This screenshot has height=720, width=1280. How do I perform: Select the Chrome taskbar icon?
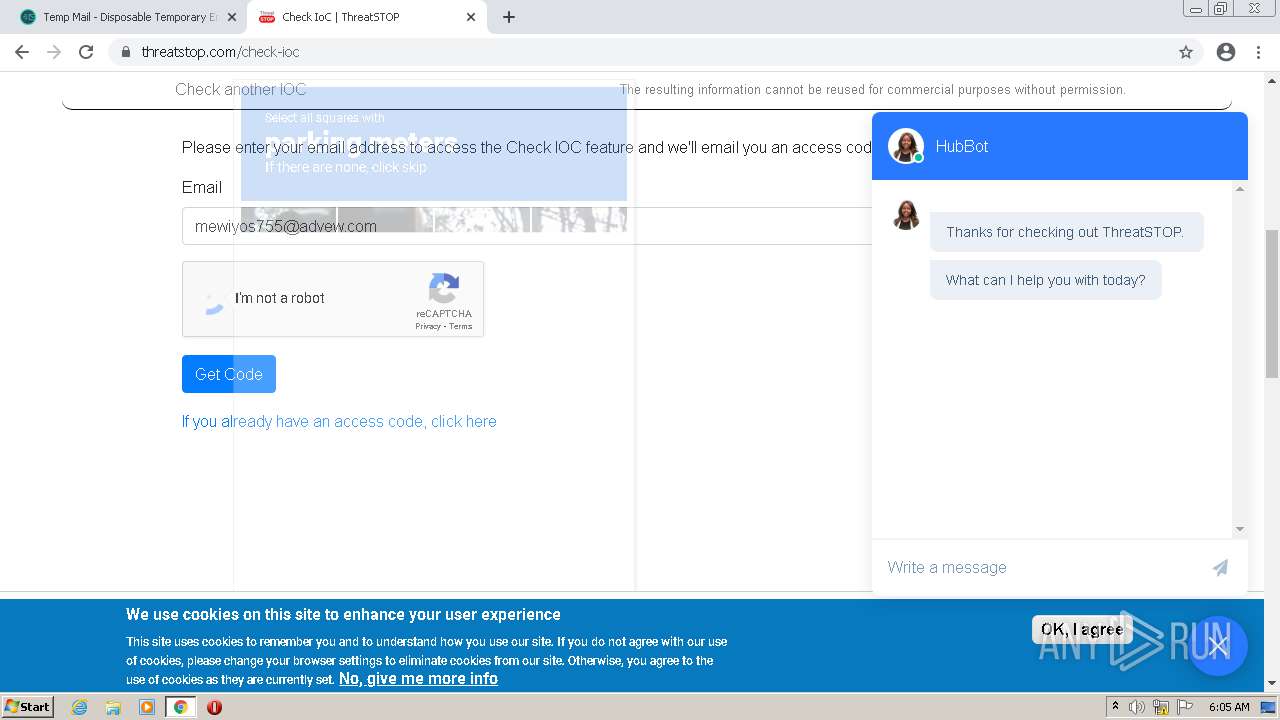point(180,707)
